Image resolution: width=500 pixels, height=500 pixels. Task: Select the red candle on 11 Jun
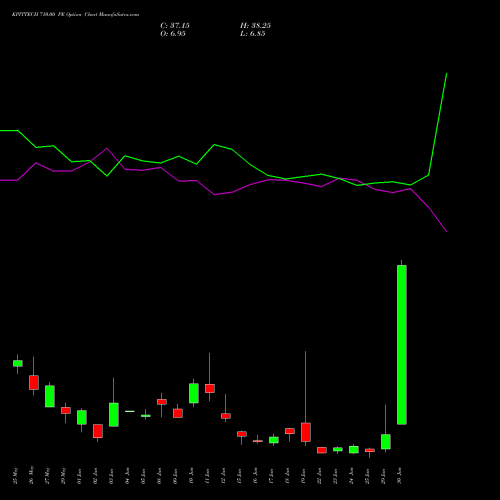210,388
